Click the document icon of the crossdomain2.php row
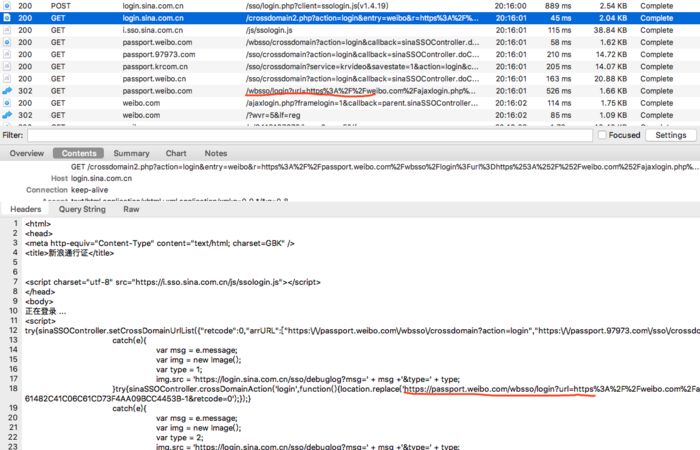700x450 pixels. coord(7,18)
